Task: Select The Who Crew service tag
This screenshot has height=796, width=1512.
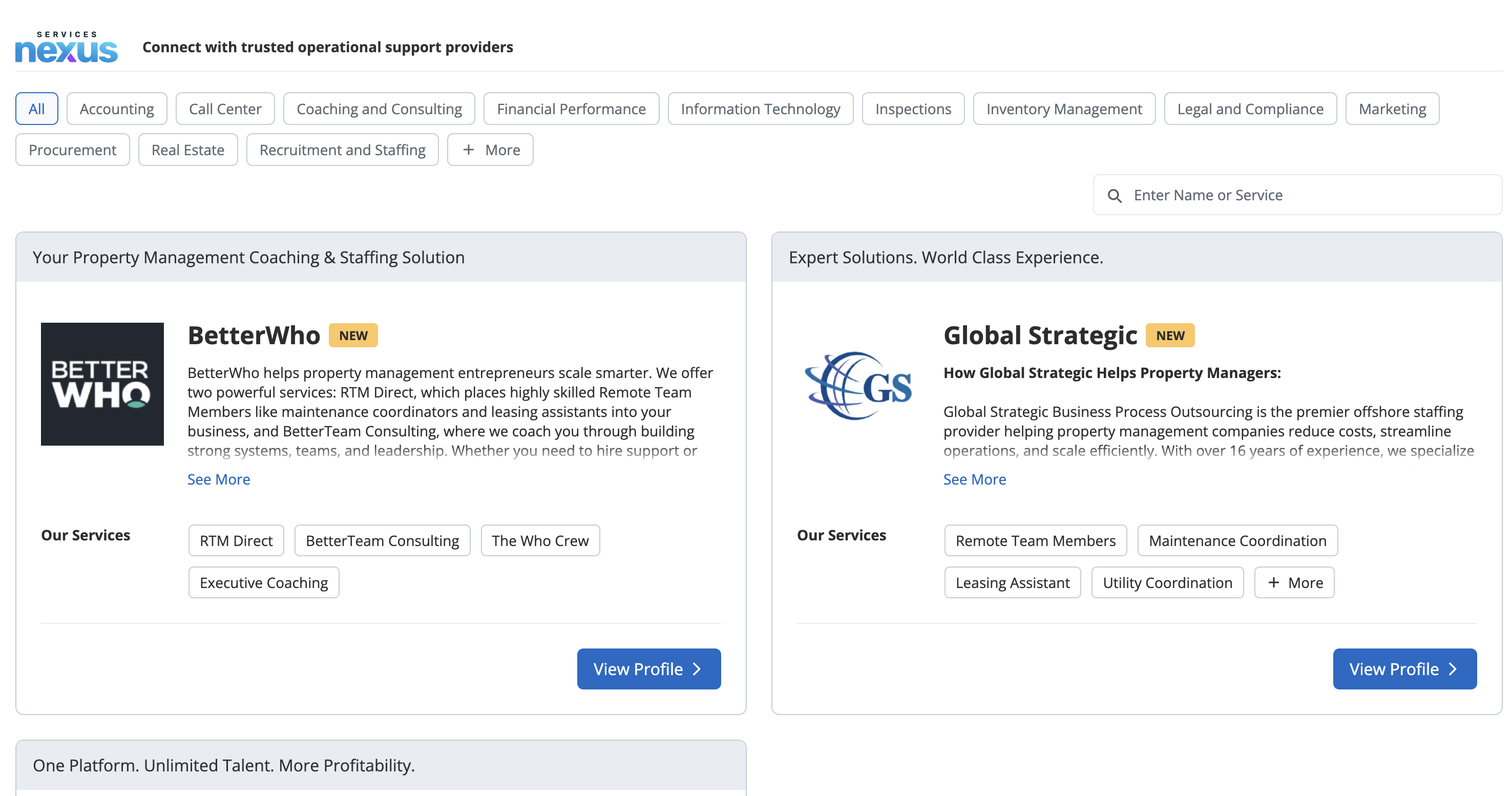Action: pos(540,540)
